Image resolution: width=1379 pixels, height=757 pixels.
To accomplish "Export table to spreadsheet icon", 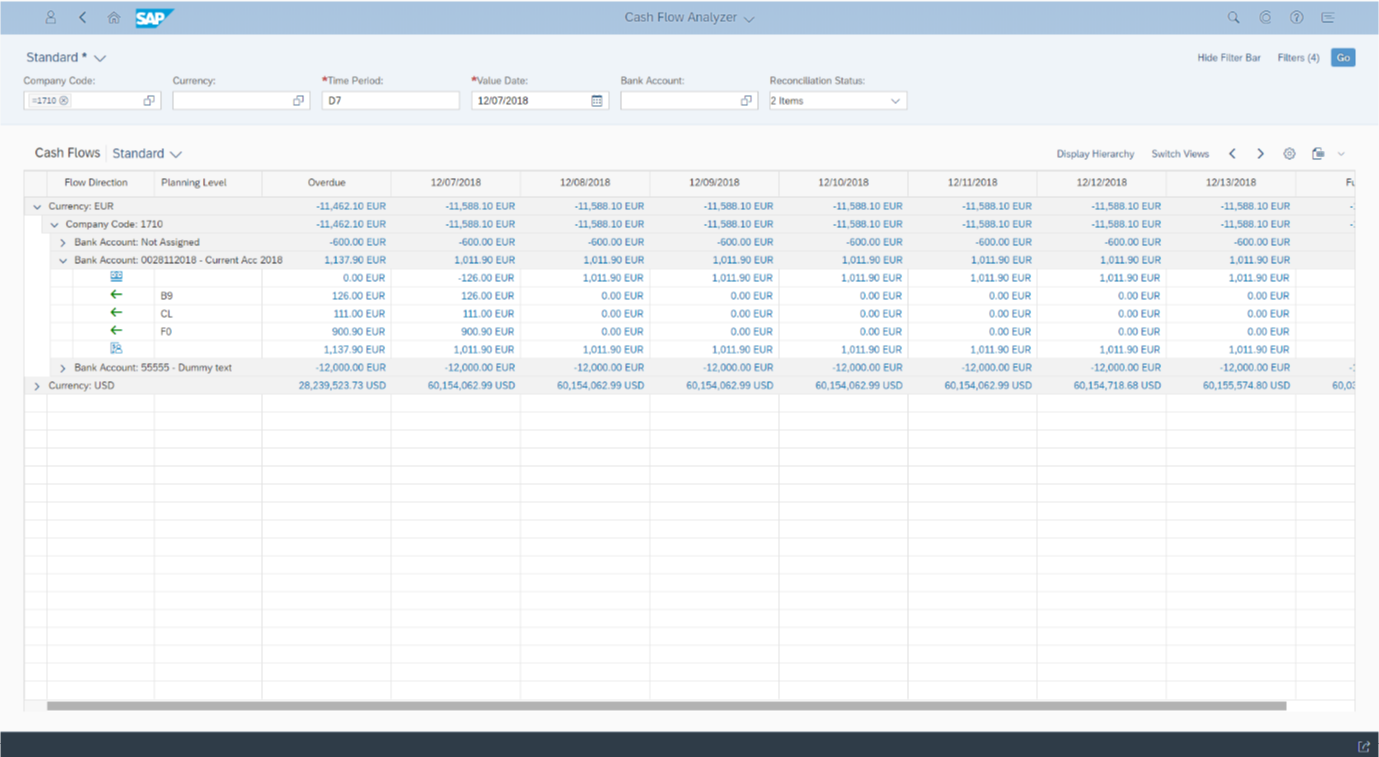I will point(1318,154).
